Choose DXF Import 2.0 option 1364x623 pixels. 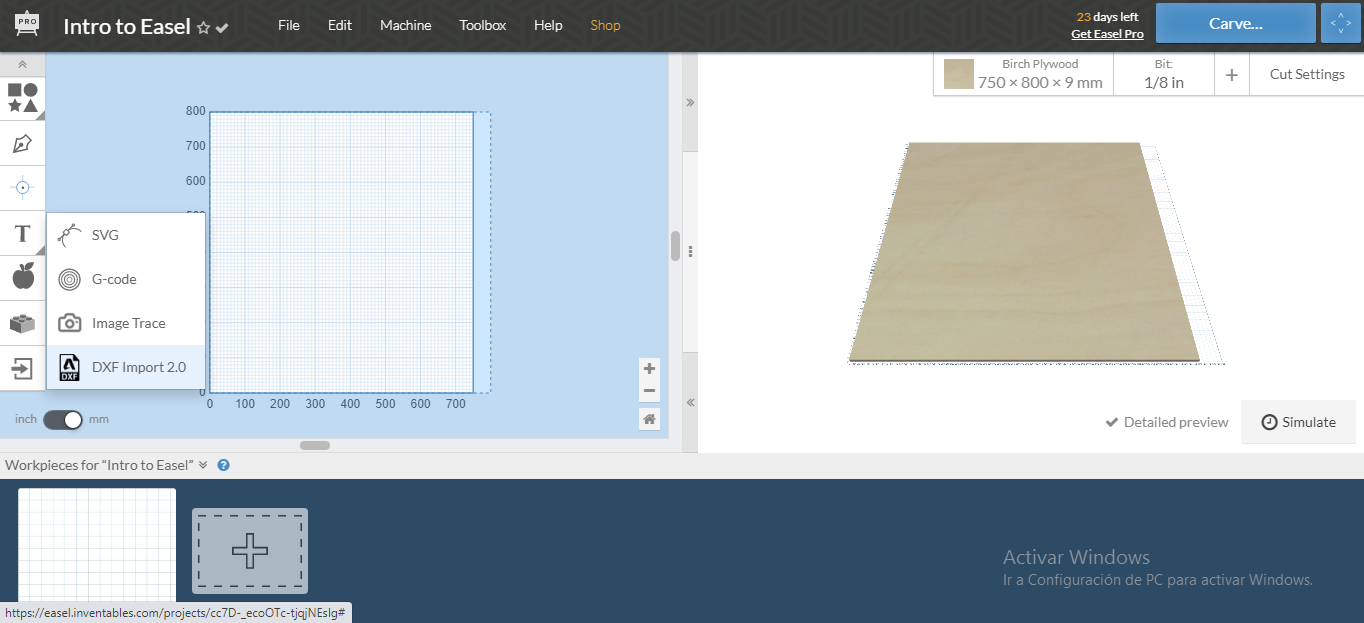(126, 367)
